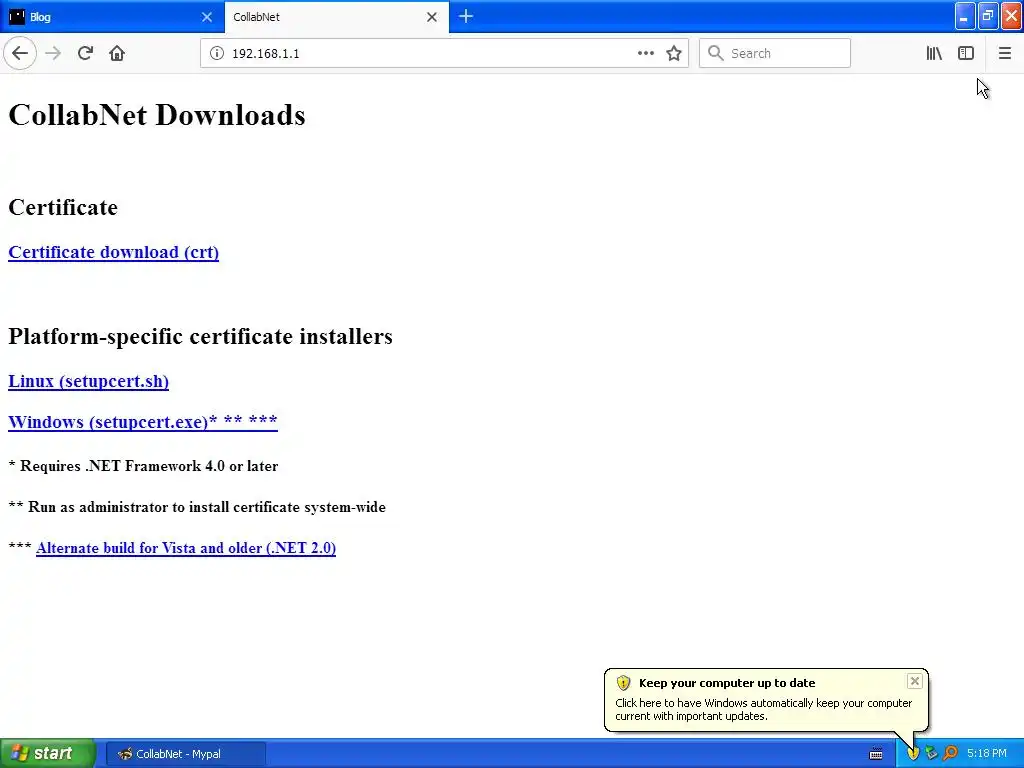This screenshot has height=768, width=1024.
Task: Open a new tab with plus button
Action: 466,16
